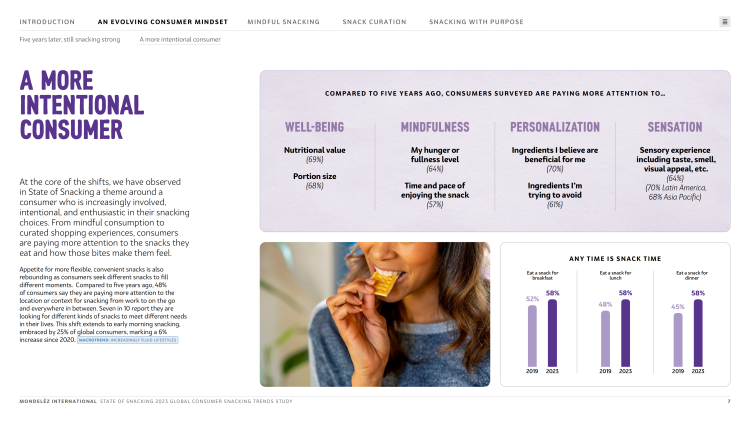
Task: Select 'A more intentional consumer' sub-tab
Action: [x=180, y=39]
